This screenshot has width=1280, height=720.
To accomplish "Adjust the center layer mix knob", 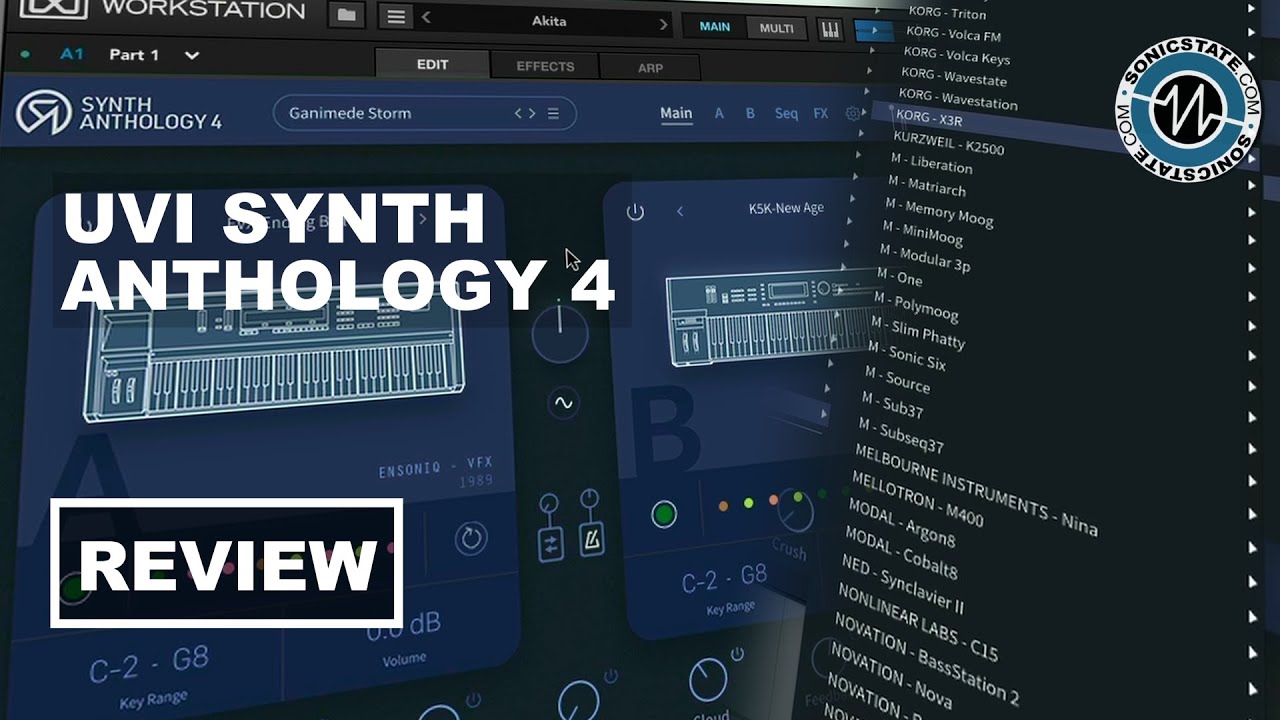I will (560, 334).
